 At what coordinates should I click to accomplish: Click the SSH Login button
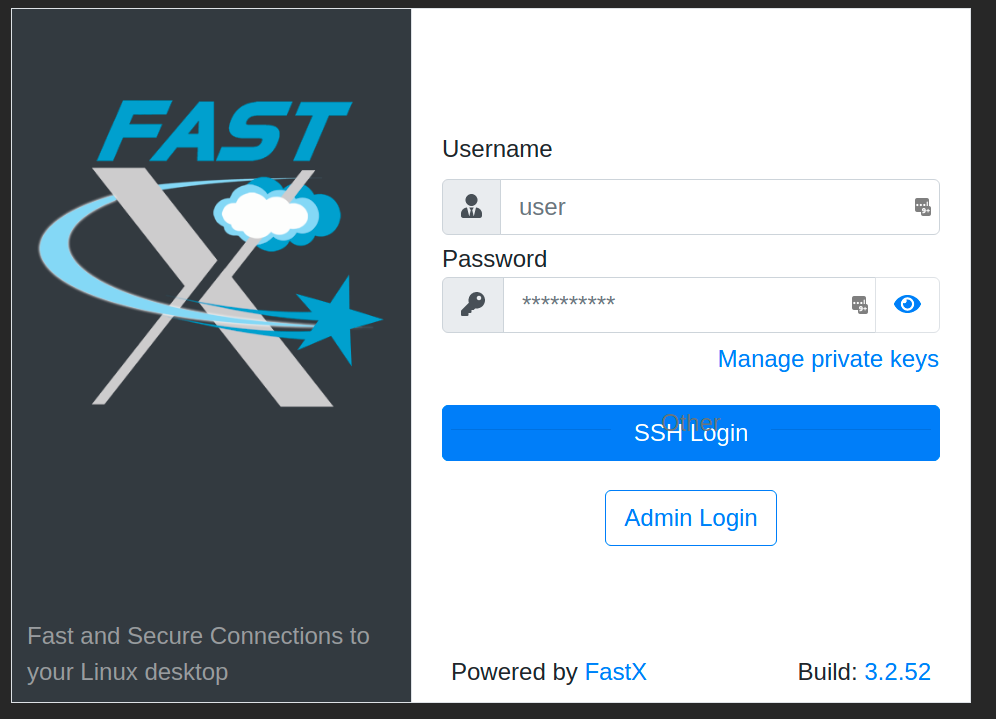(690, 433)
